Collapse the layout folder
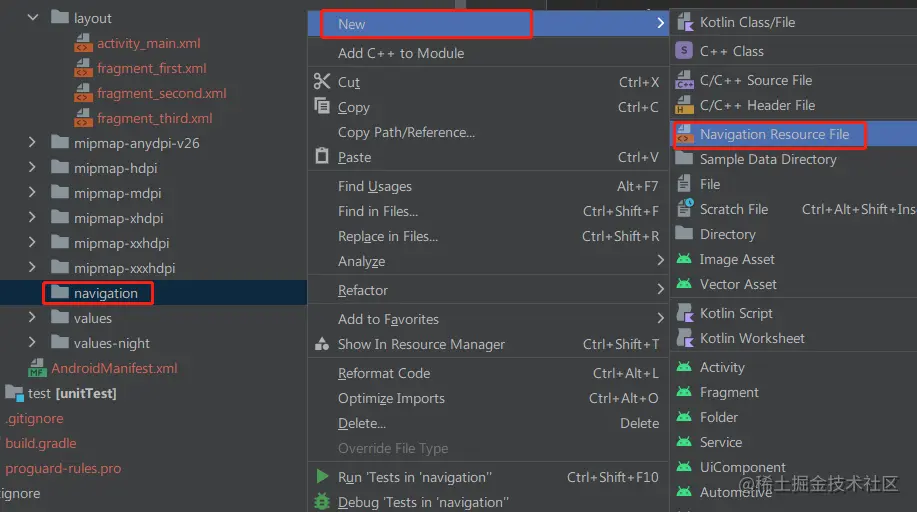The width and height of the screenshot is (917, 512). coord(33,18)
